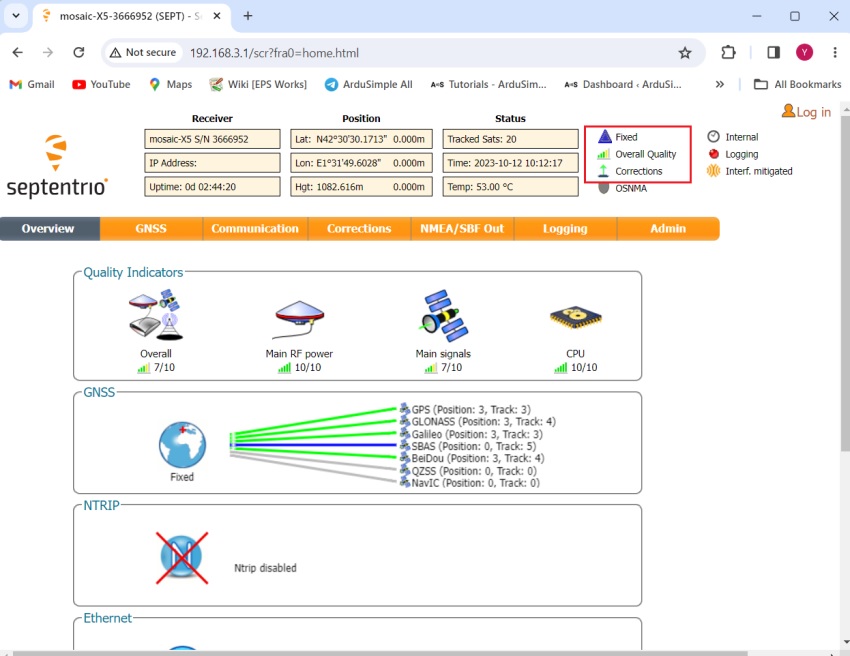The image size is (850, 656).
Task: Toggle the browser side panel
Action: click(773, 53)
